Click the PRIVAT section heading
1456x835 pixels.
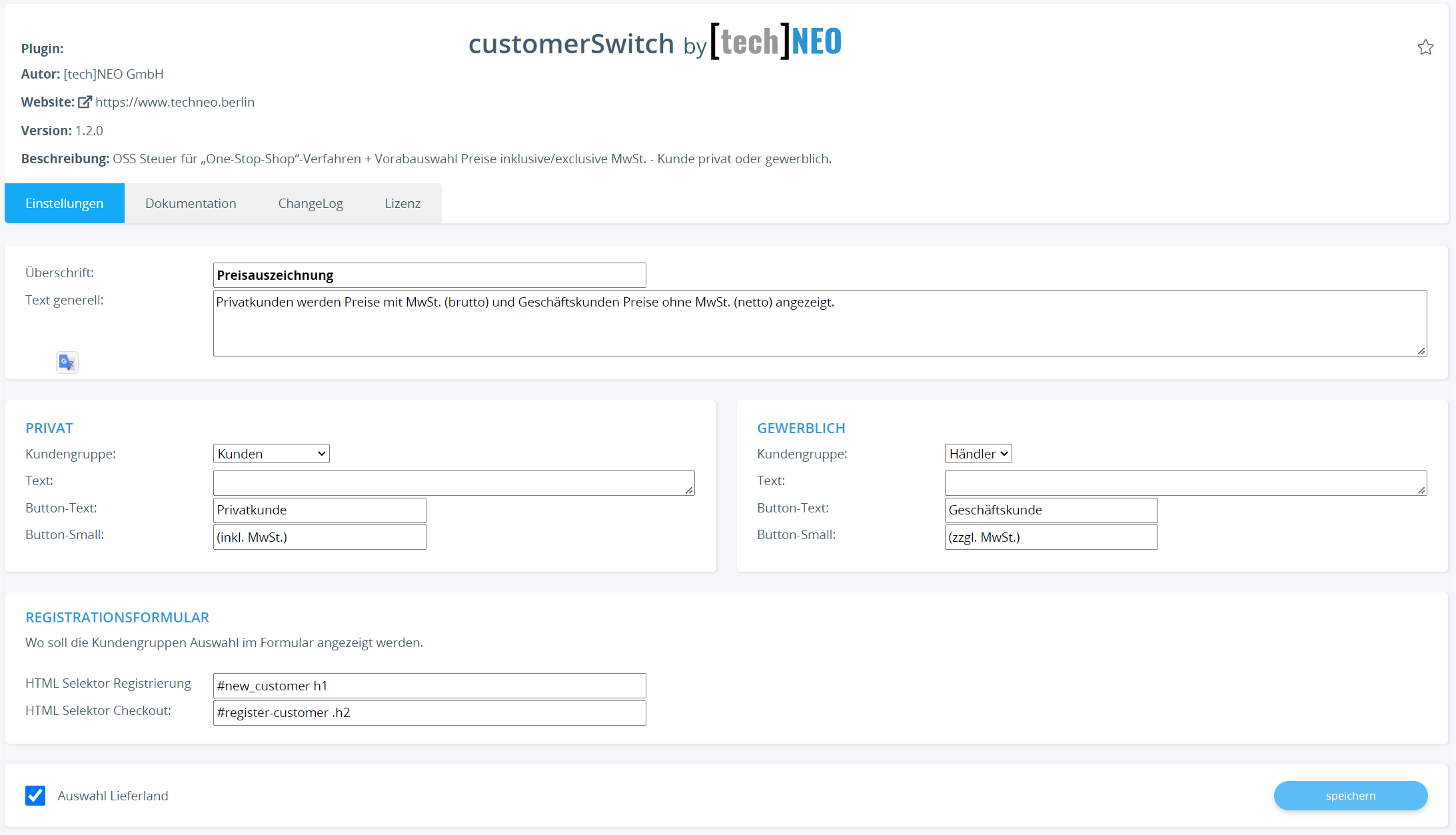tap(49, 428)
